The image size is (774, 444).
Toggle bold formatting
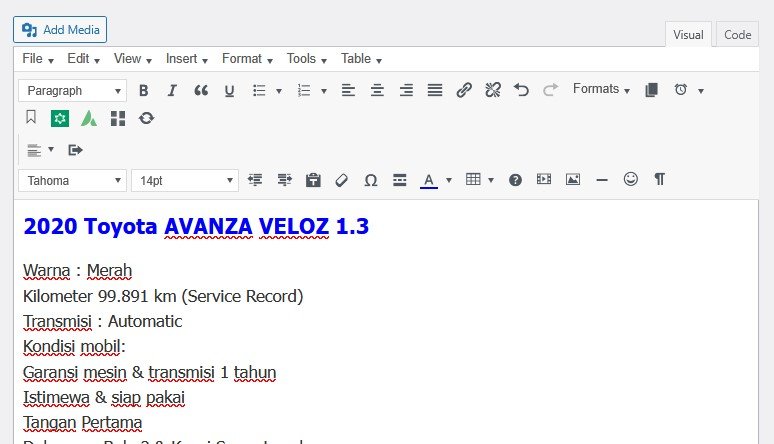[x=144, y=90]
